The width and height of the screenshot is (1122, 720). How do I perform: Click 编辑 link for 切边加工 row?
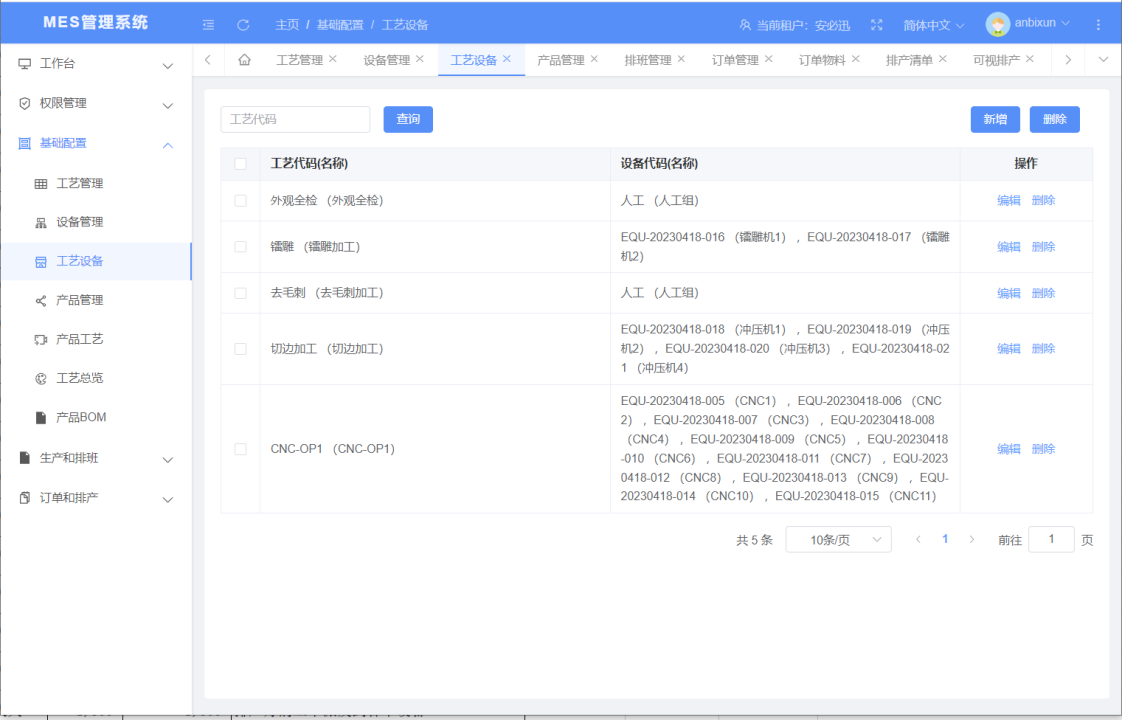pyautogui.click(x=1008, y=349)
